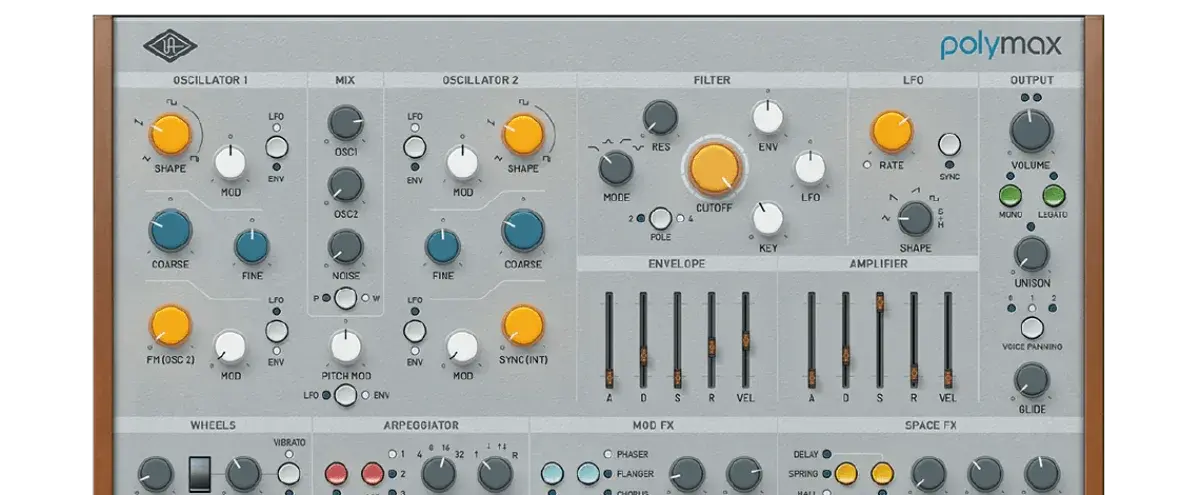The image size is (1200, 495).
Task: Click the Mod knob beside SYNC (INT)
Action: pos(462,346)
